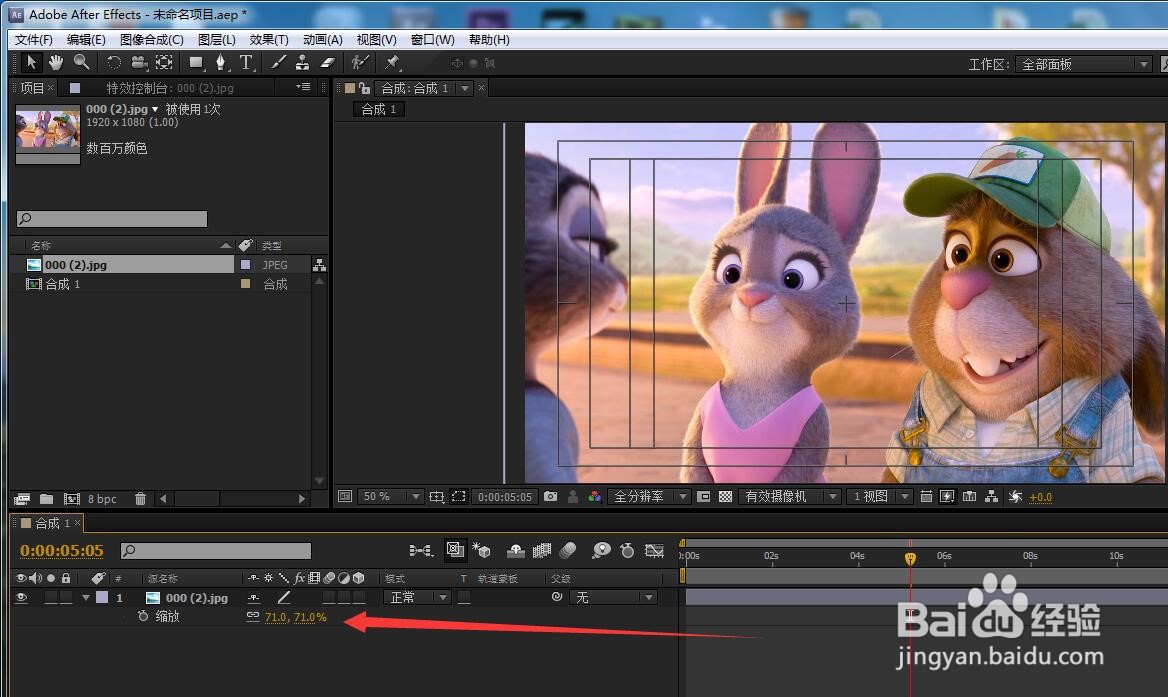Open the grid and guide options icon

coord(437,497)
